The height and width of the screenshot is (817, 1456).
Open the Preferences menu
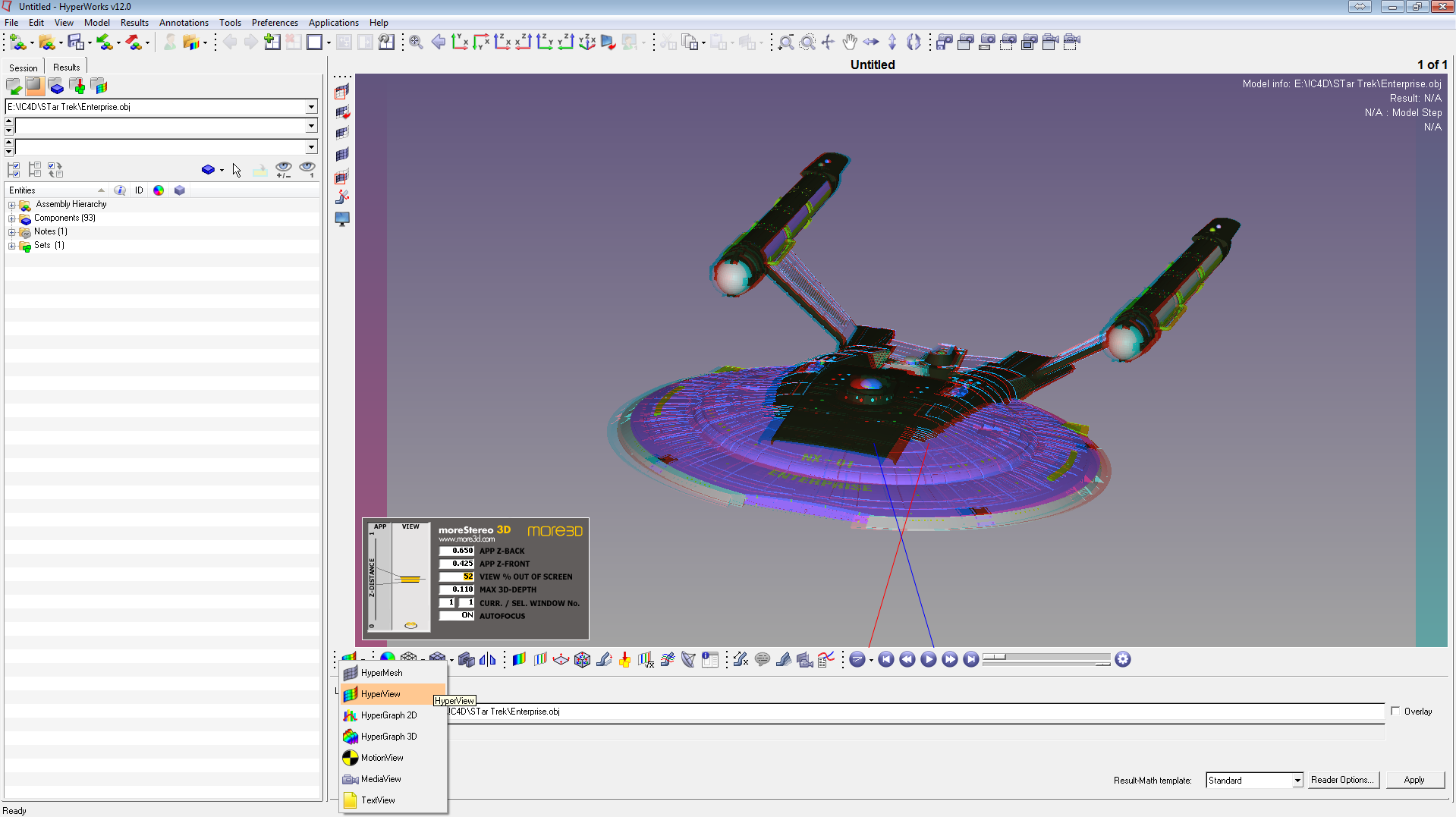click(275, 23)
